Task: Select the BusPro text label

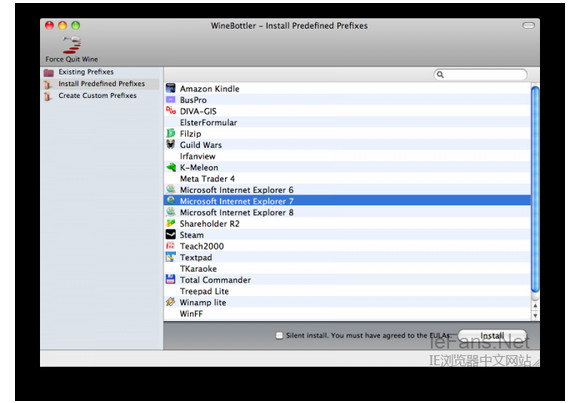Action: point(193,100)
